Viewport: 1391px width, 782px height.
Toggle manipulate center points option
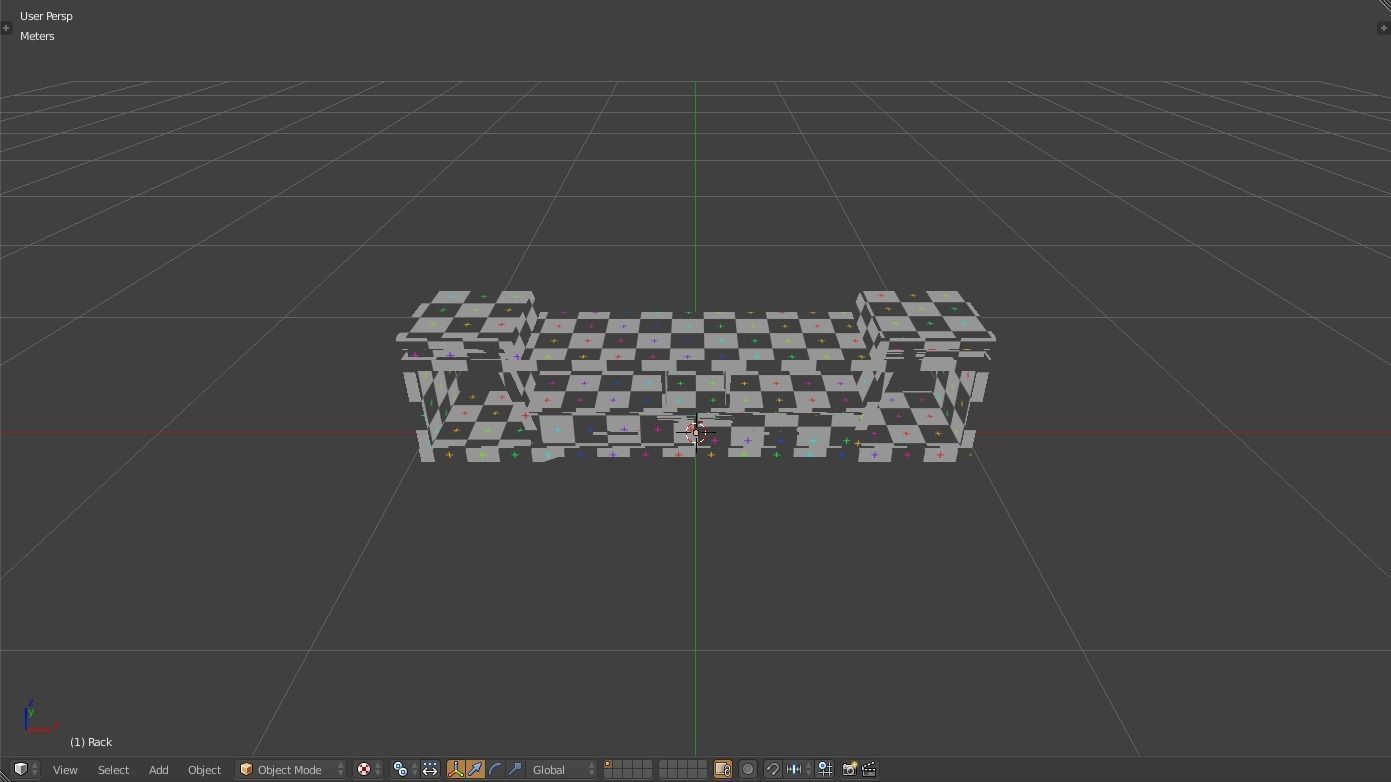coord(430,769)
